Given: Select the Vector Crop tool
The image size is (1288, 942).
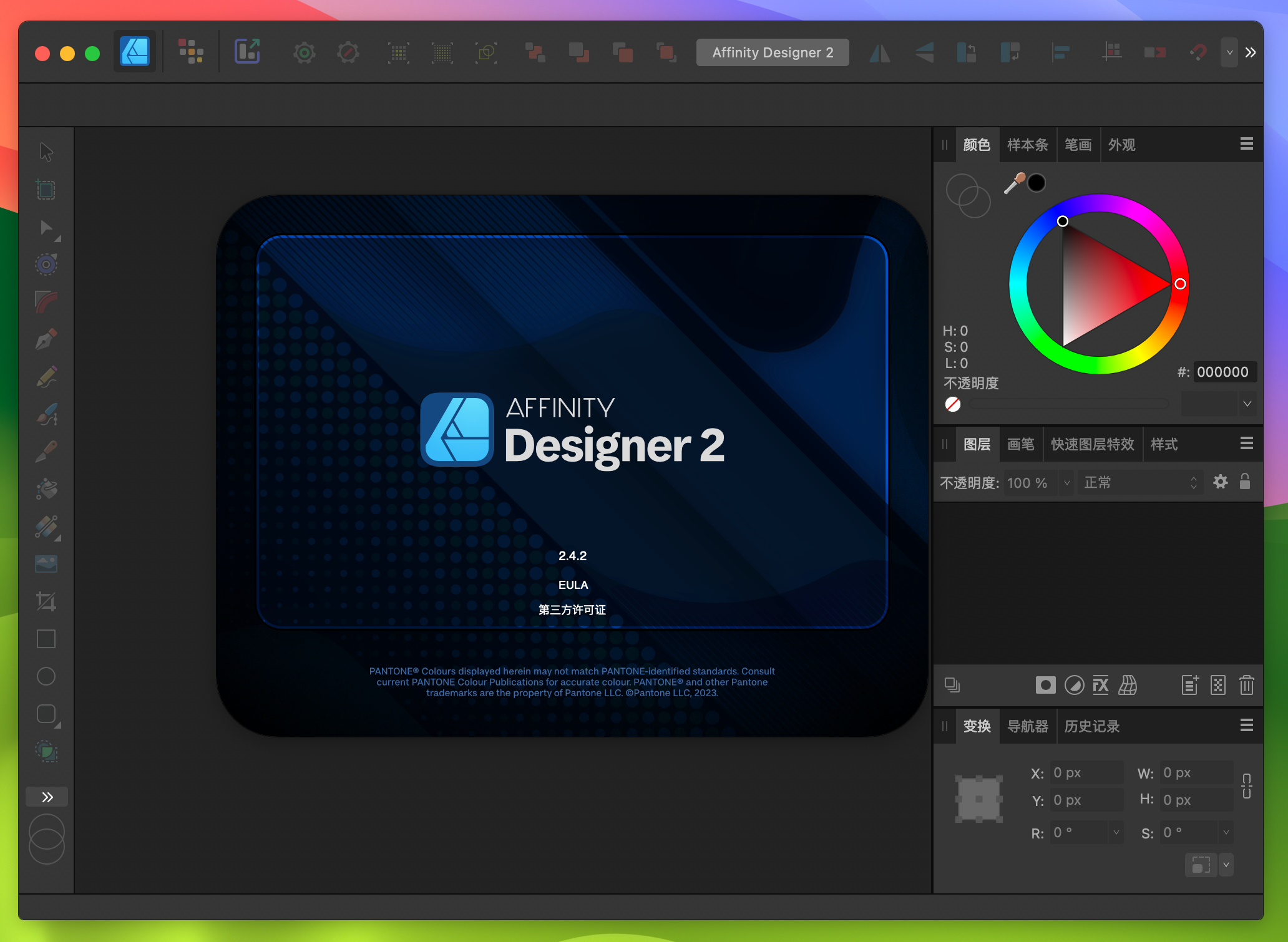Looking at the screenshot, I should pos(46,601).
